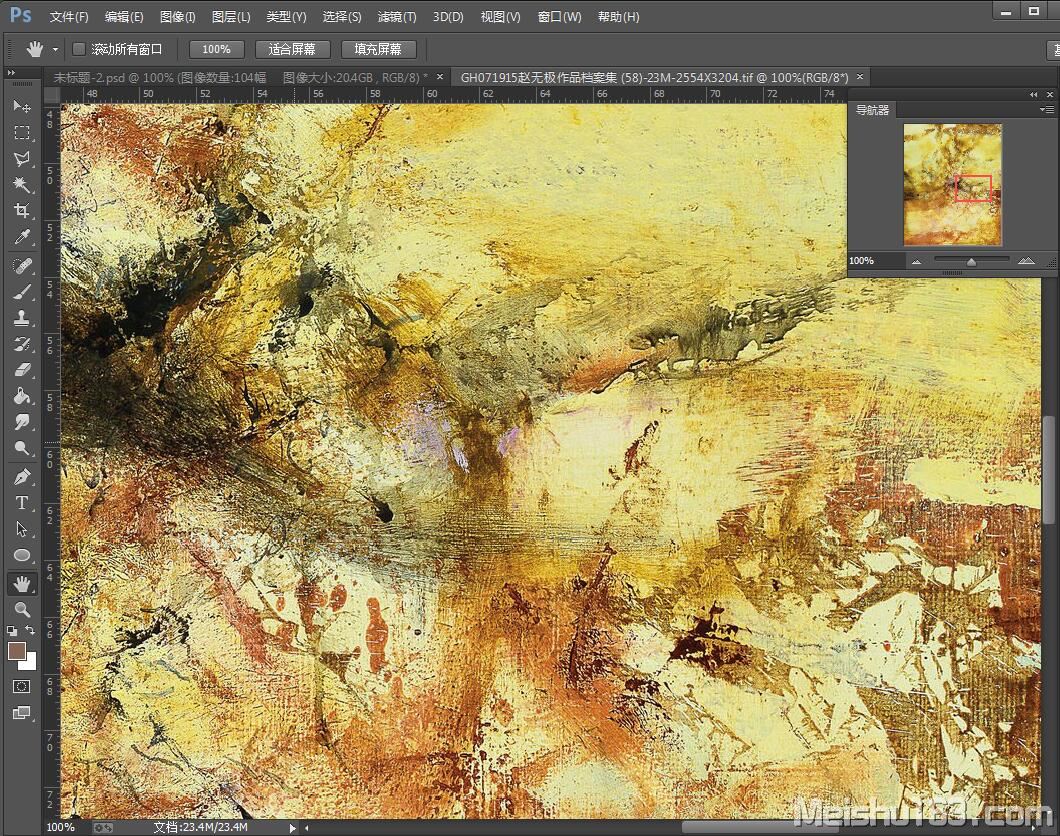Image resolution: width=1060 pixels, height=836 pixels.
Task: Click the Navigator zoom slider handle
Action: click(x=971, y=262)
